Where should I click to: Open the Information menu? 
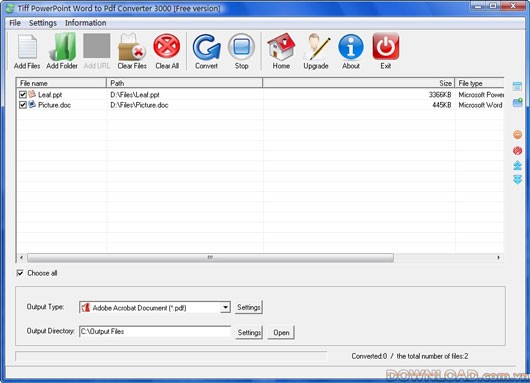point(86,23)
